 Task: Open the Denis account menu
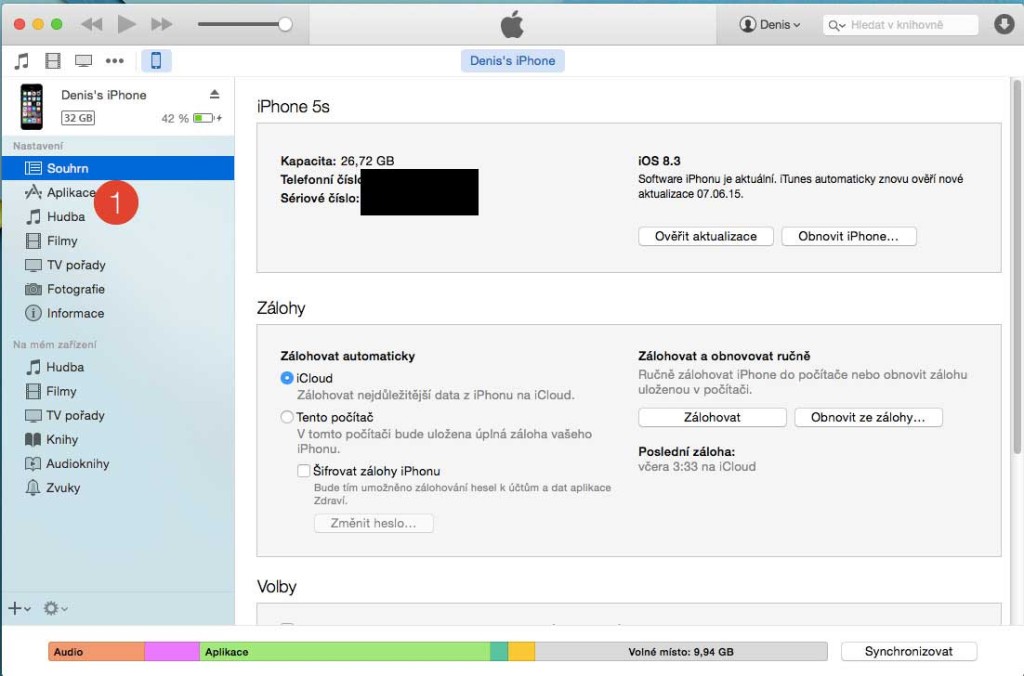coord(769,25)
